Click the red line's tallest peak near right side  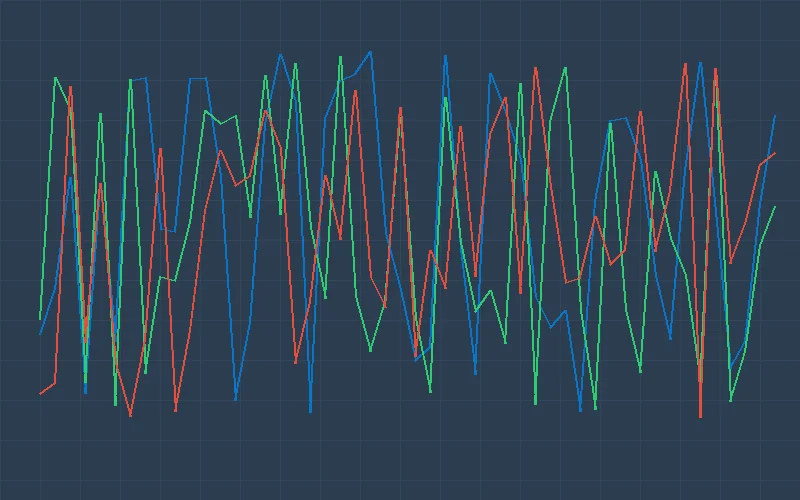click(x=685, y=64)
